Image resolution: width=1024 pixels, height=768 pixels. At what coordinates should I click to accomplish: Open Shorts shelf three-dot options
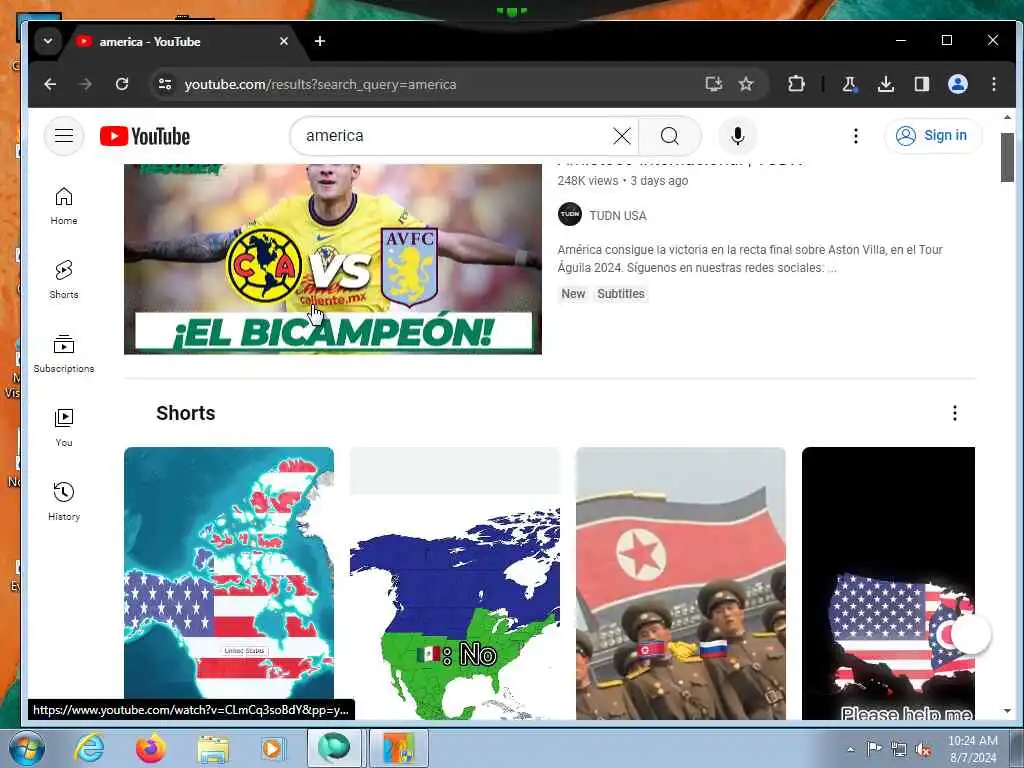[954, 413]
